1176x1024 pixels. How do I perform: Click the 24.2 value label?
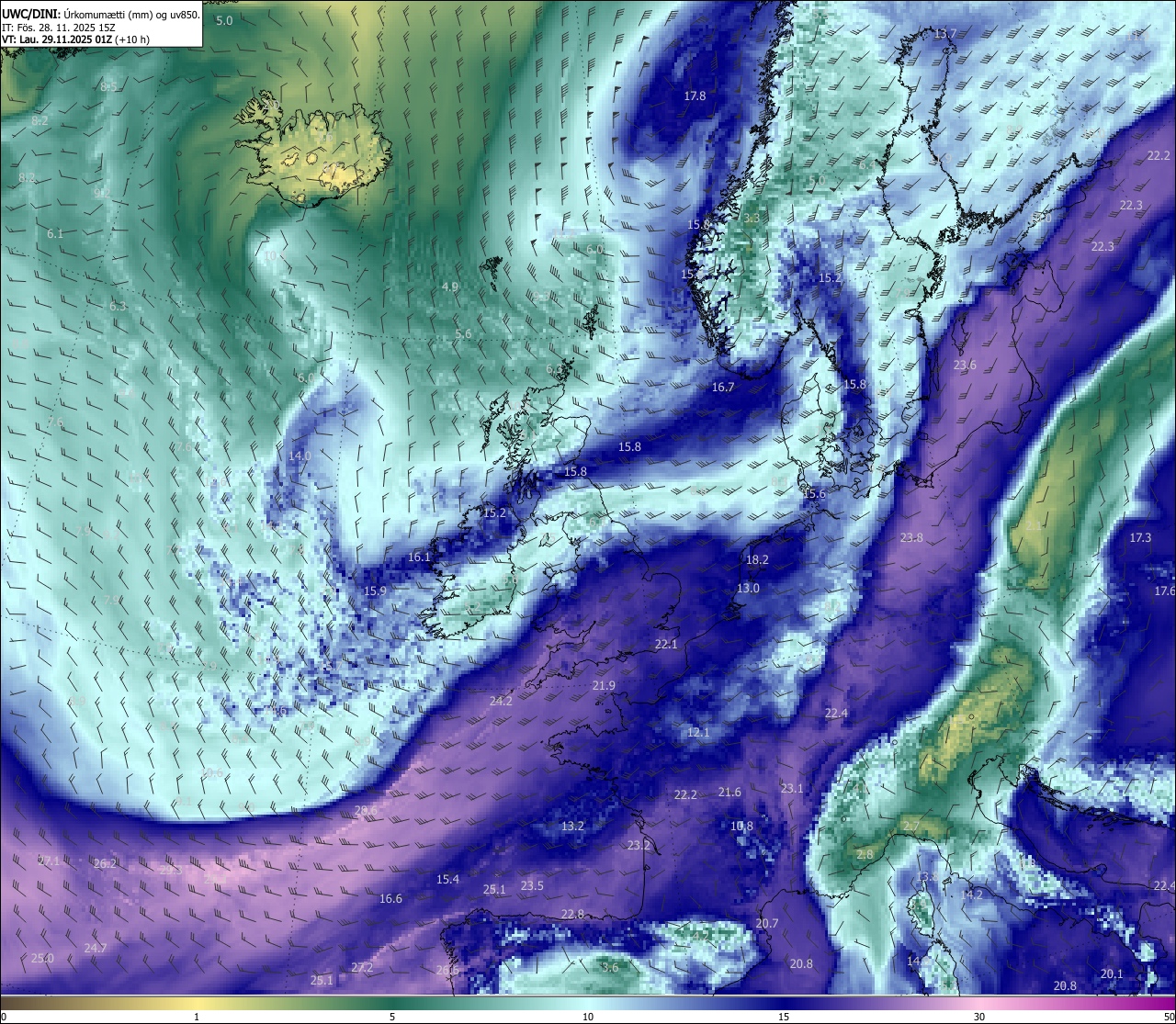coord(501,702)
